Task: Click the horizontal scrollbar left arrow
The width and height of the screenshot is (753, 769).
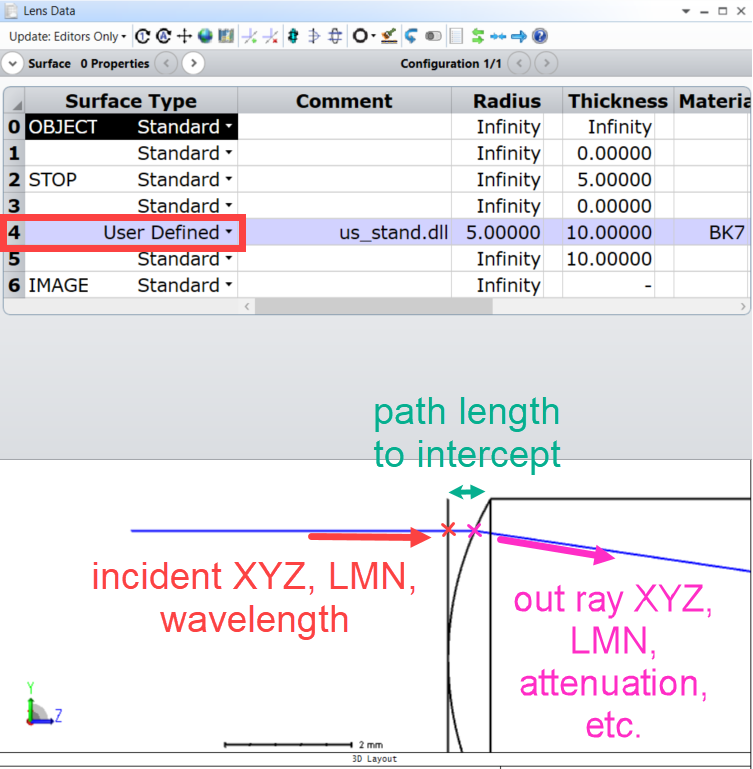Action: pyautogui.click(x=247, y=307)
